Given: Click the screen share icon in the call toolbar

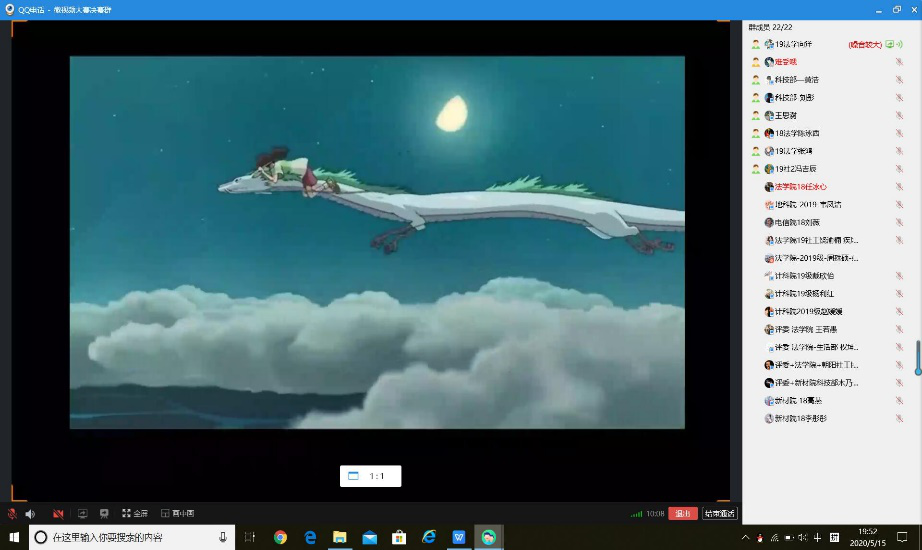Looking at the screenshot, I should click(x=82, y=514).
